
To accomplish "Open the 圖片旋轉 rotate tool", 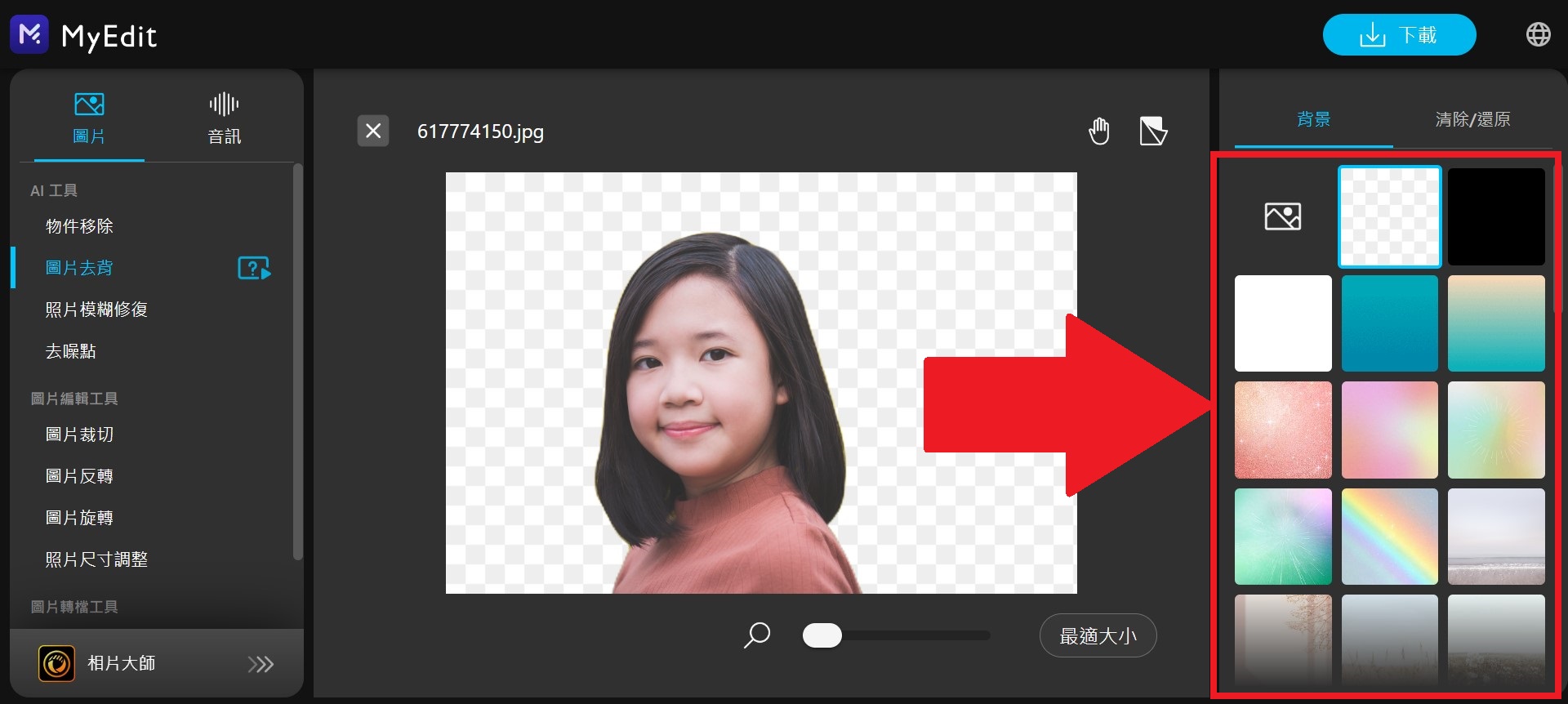I will pyautogui.click(x=79, y=518).
